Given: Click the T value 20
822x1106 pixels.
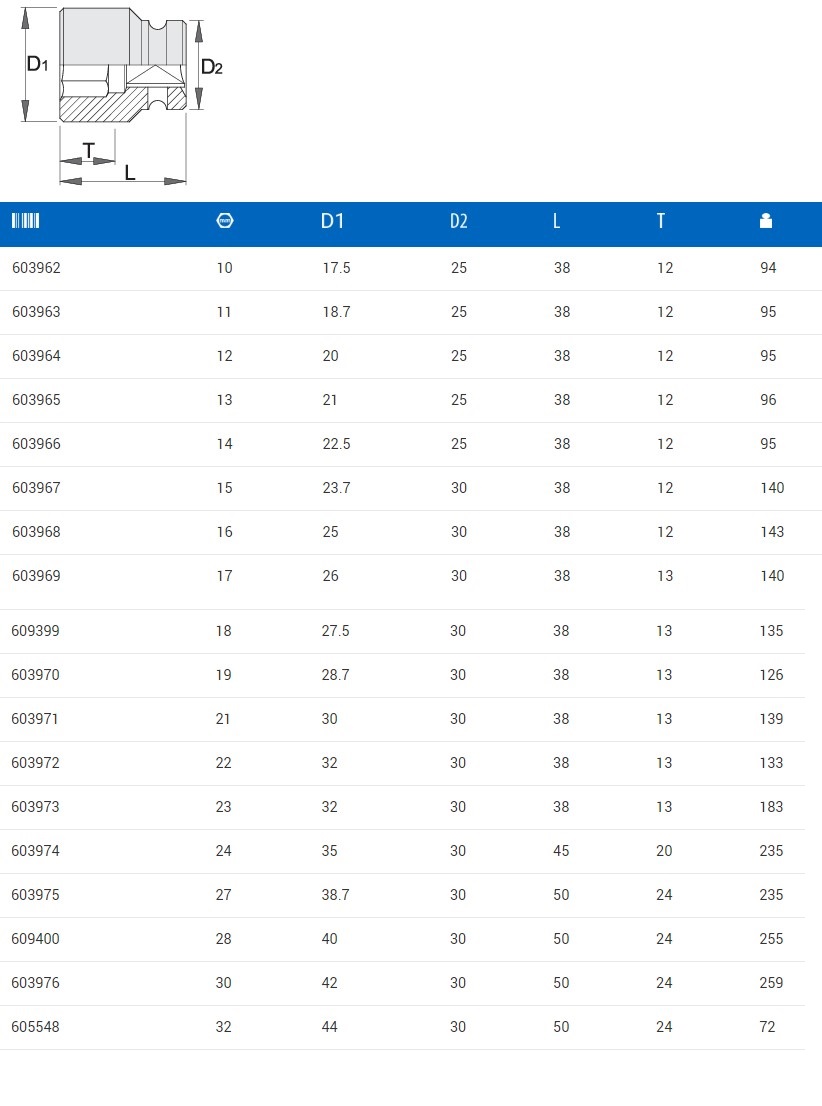Looking at the screenshot, I should (x=665, y=851).
